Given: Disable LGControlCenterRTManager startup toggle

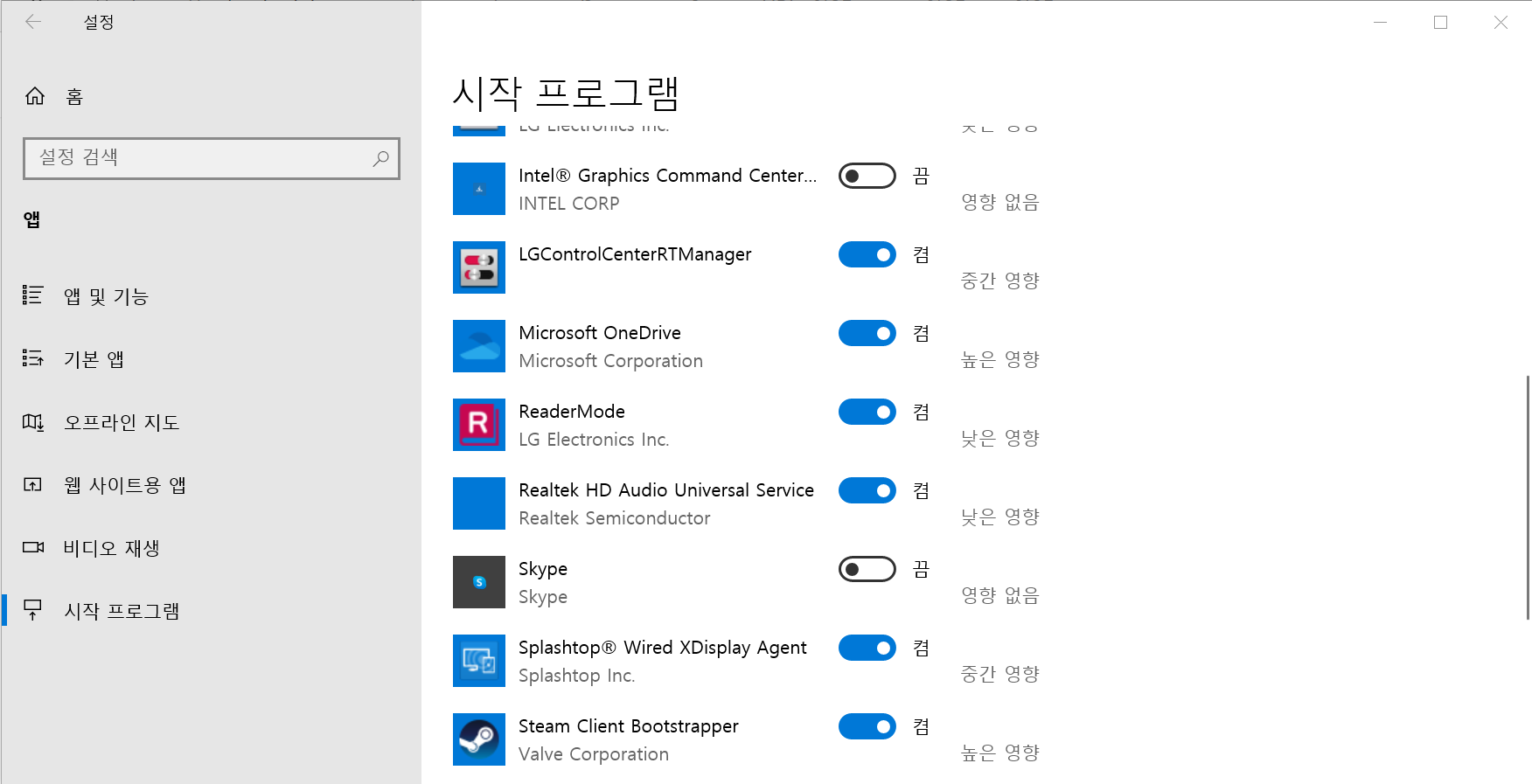Looking at the screenshot, I should (867, 254).
